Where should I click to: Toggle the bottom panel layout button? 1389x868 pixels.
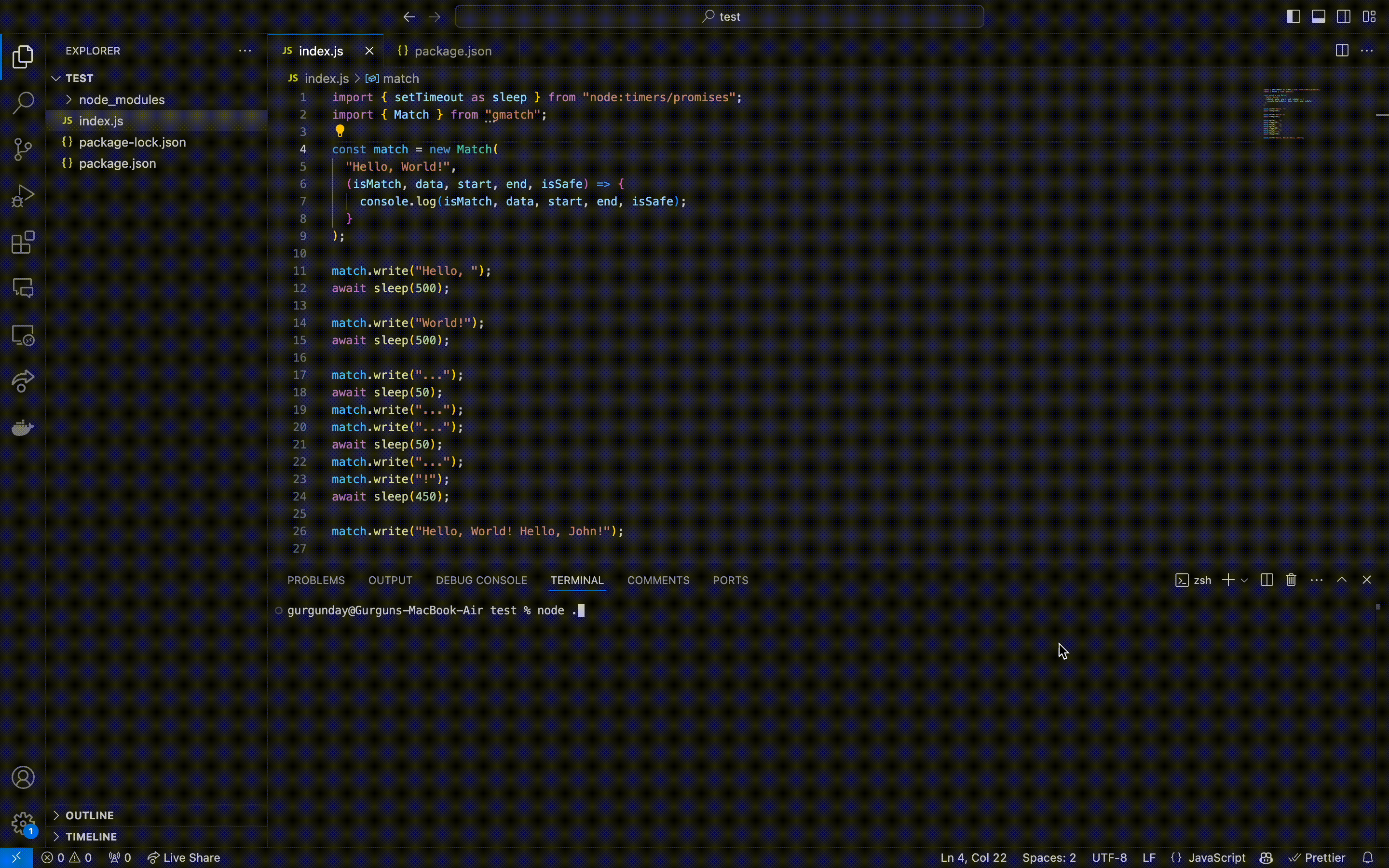pos(1319,17)
